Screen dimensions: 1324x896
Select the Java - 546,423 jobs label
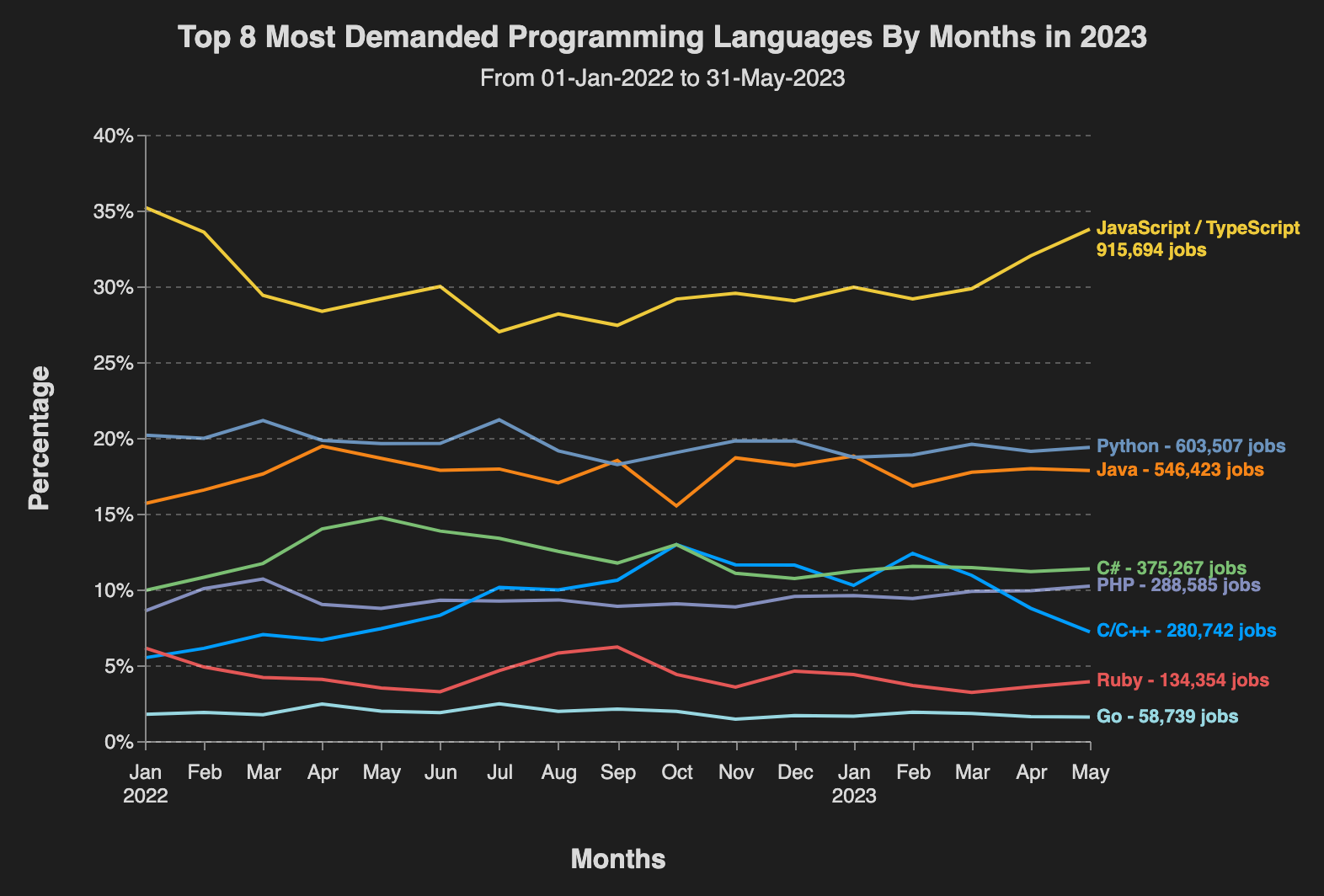point(1180,470)
